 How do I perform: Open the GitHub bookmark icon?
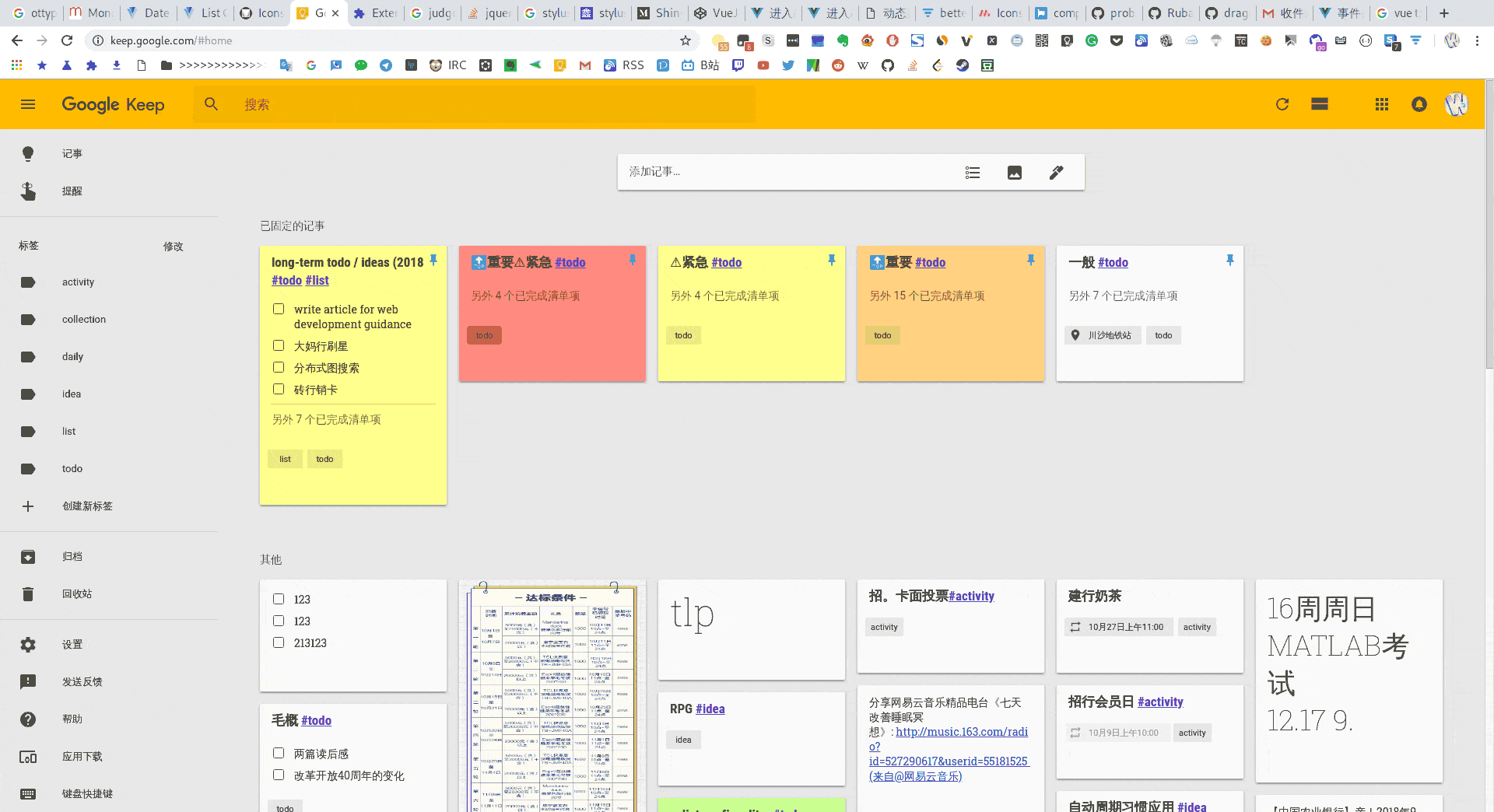(x=888, y=65)
